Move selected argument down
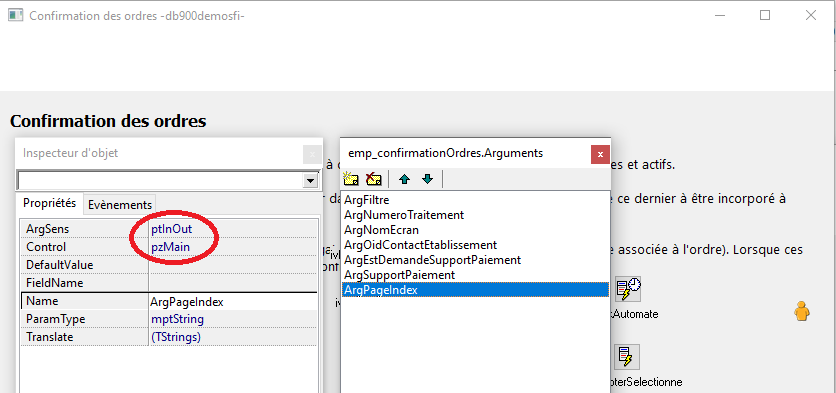 pyautogui.click(x=428, y=179)
